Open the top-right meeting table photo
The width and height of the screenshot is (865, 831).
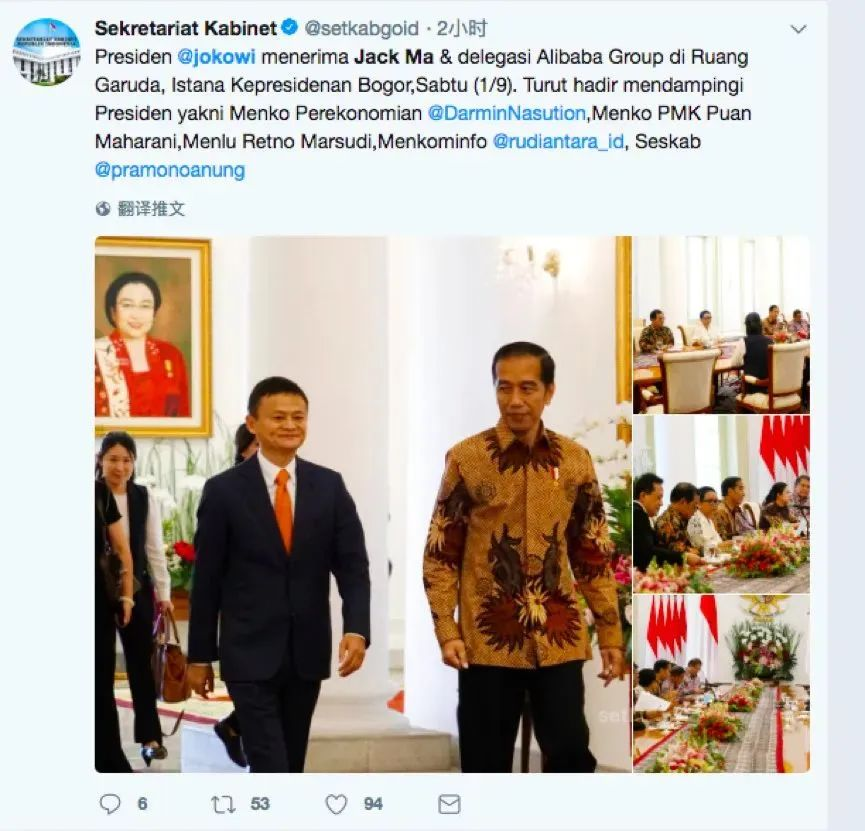pyautogui.click(x=722, y=325)
